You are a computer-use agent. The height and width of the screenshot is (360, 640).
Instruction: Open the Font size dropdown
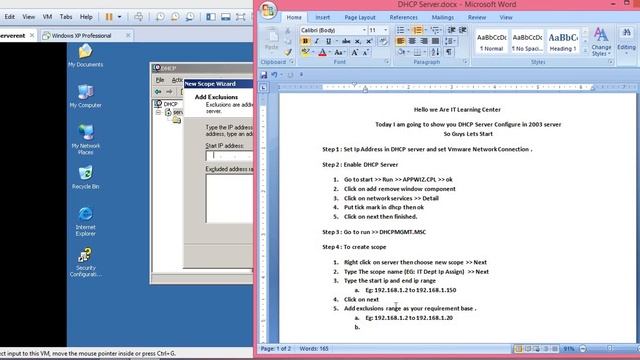[385, 30]
